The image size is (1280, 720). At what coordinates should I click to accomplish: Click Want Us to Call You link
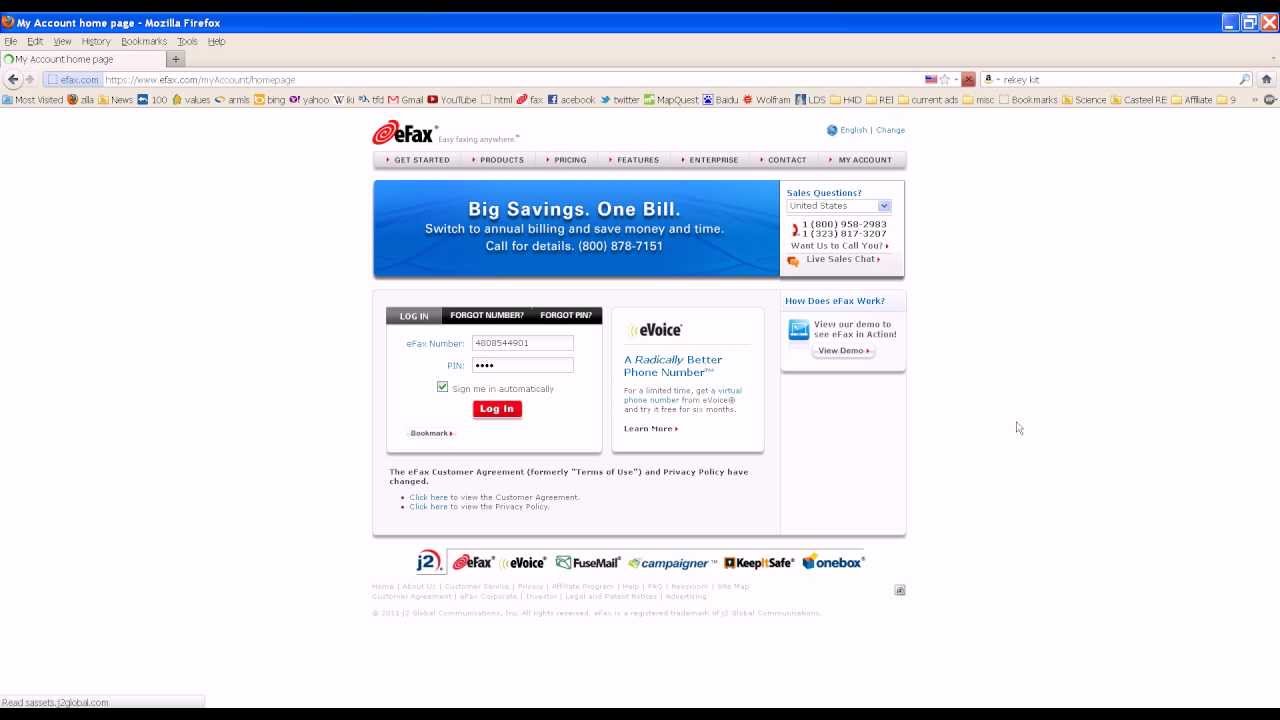(x=840, y=246)
